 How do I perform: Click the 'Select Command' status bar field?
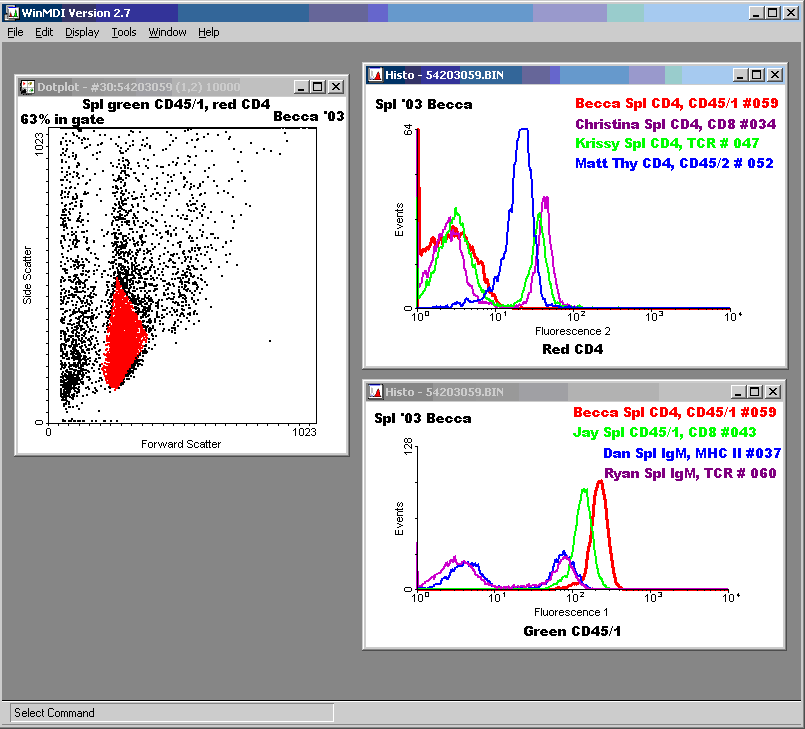(170, 713)
